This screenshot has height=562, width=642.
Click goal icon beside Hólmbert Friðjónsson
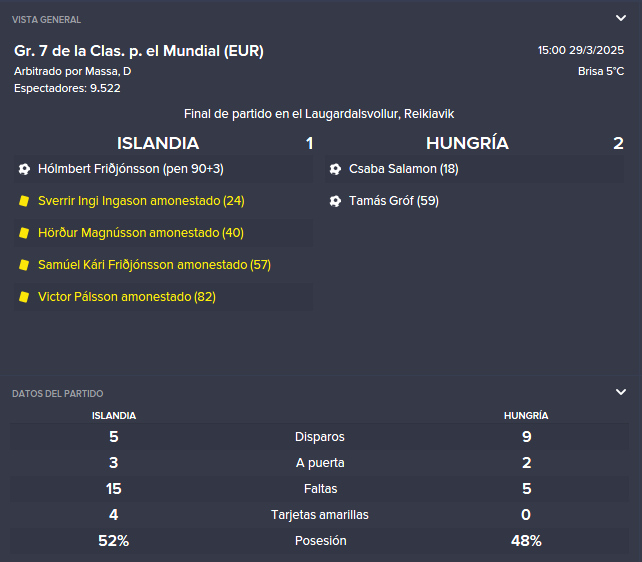point(24,169)
